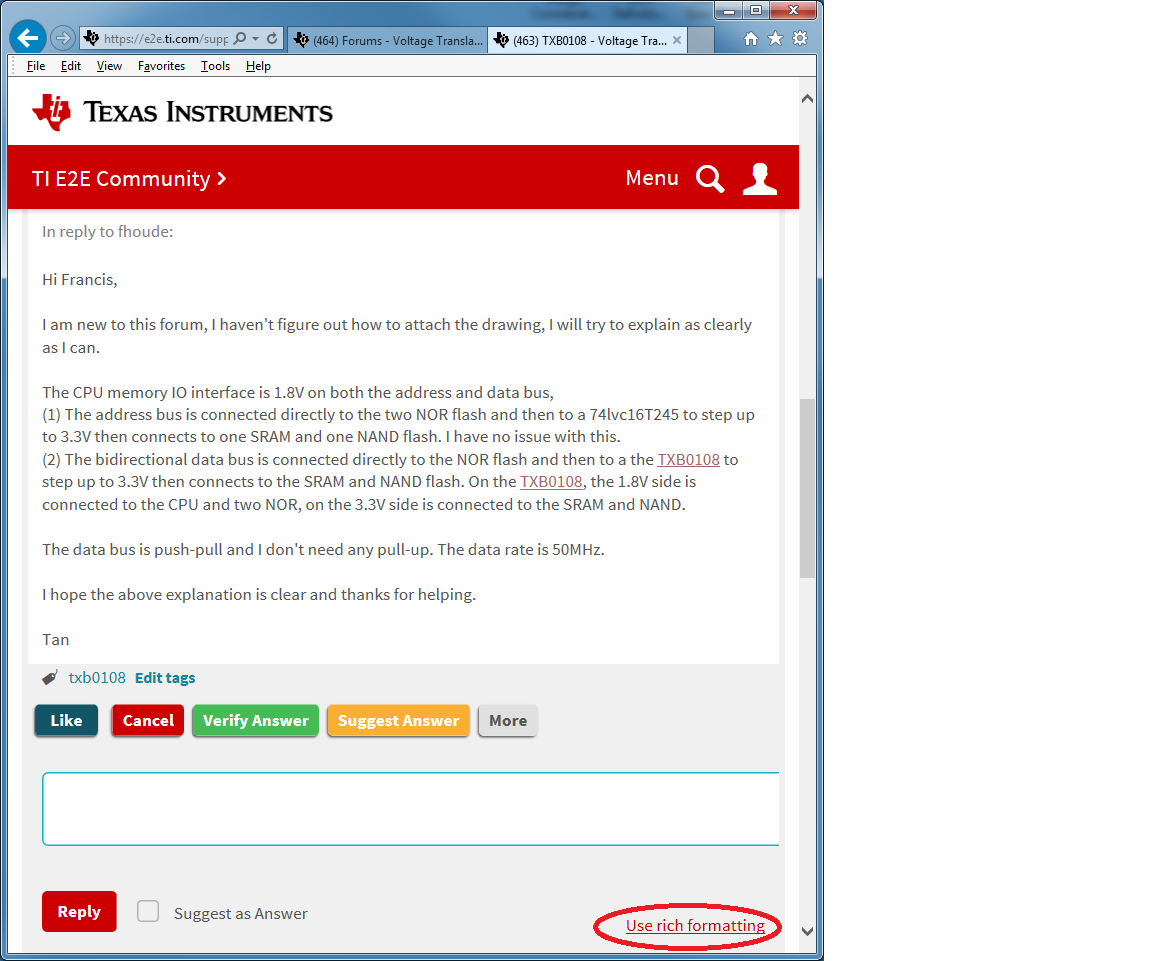Click the 'In reply to fhoude:' text
The width and height of the screenshot is (1152, 961).
(x=107, y=232)
